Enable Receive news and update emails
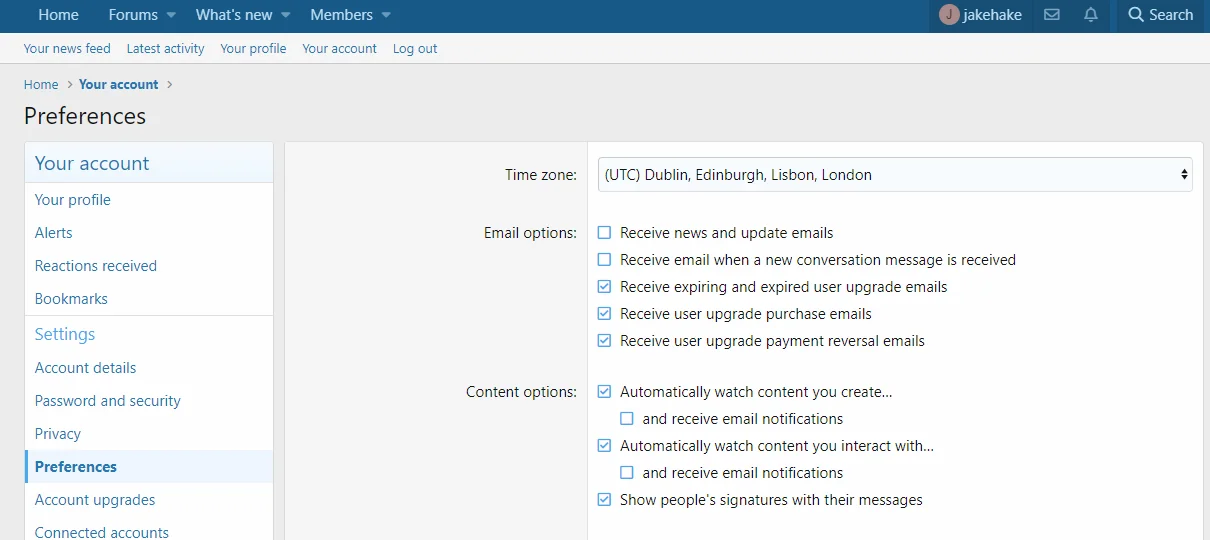This screenshot has height=540, width=1210. pos(604,233)
